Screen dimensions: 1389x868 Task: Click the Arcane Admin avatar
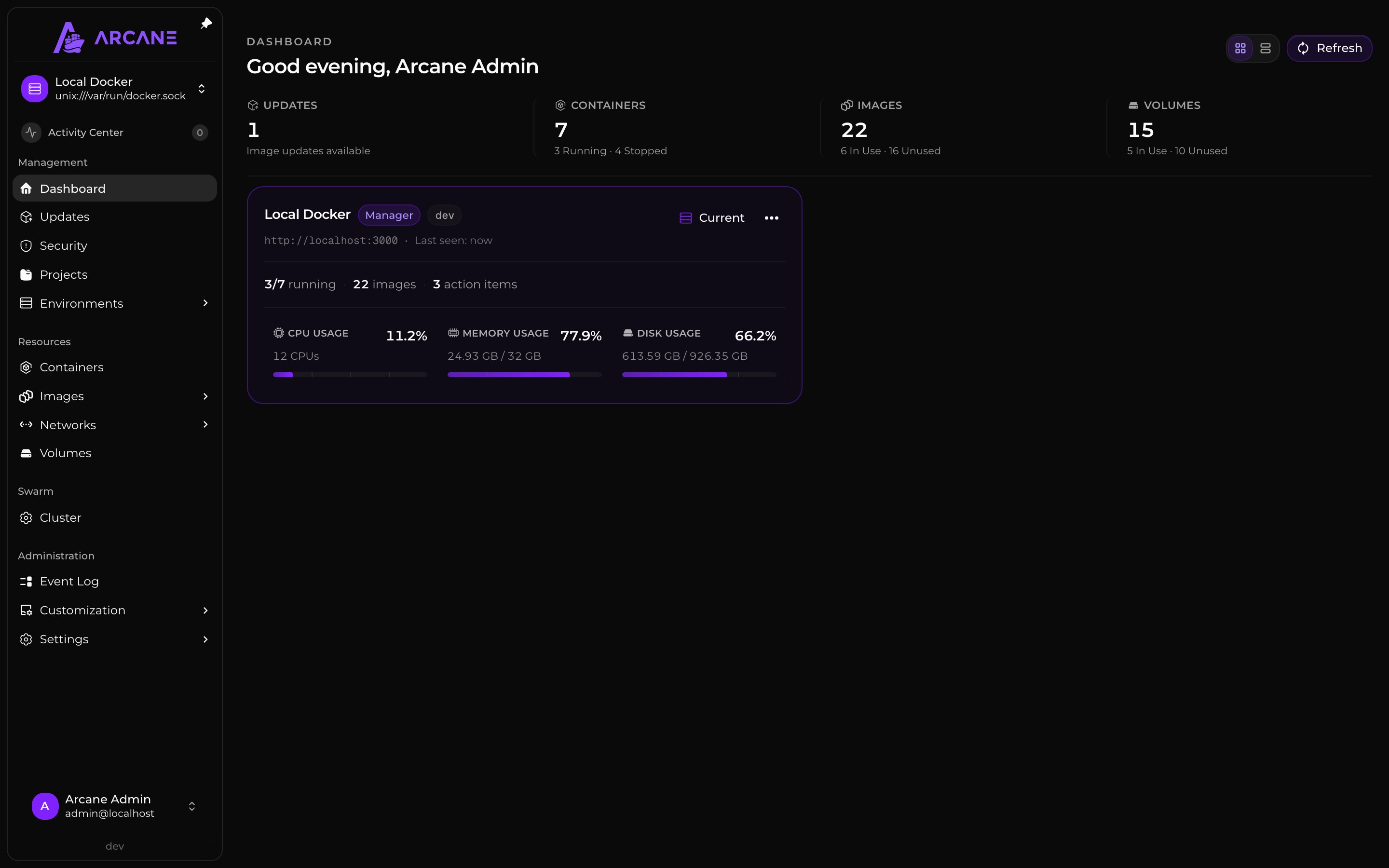pyautogui.click(x=45, y=806)
